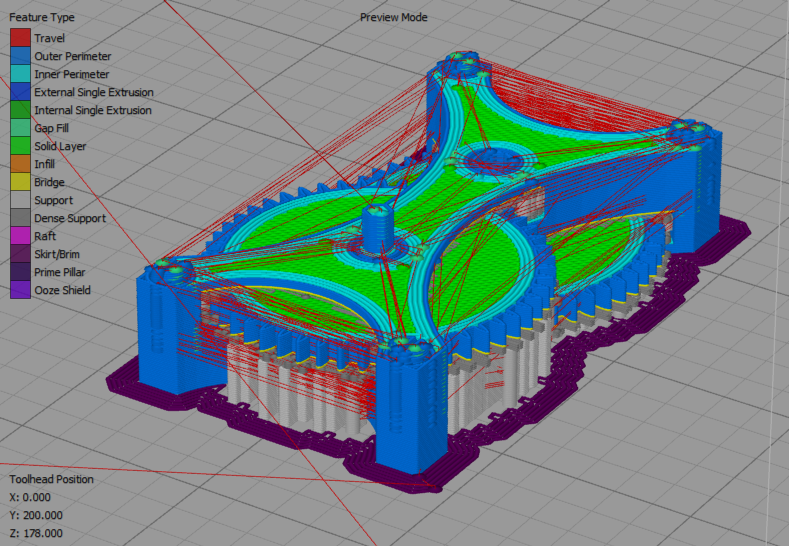Click the 'Outer Perimeter' legend label

coord(73,56)
